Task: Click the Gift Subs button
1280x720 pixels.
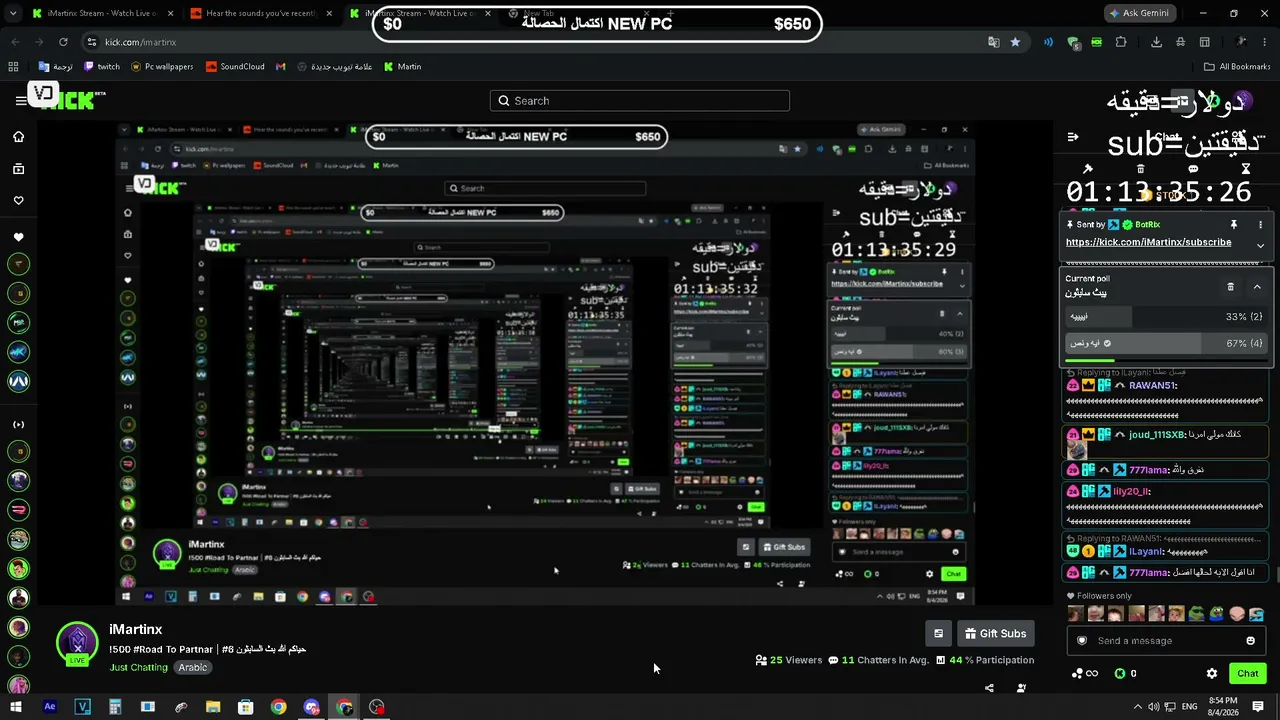Action: pos(996,633)
